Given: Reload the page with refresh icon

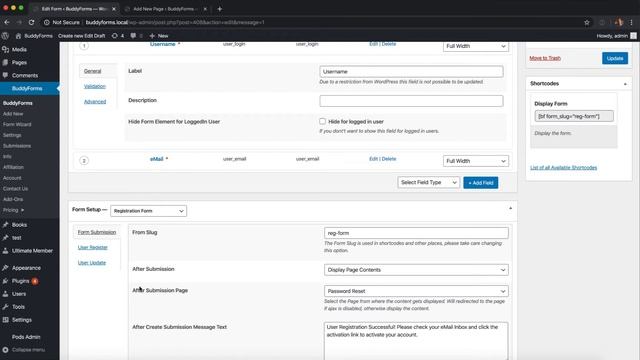Looking at the screenshot, I should point(31,22).
